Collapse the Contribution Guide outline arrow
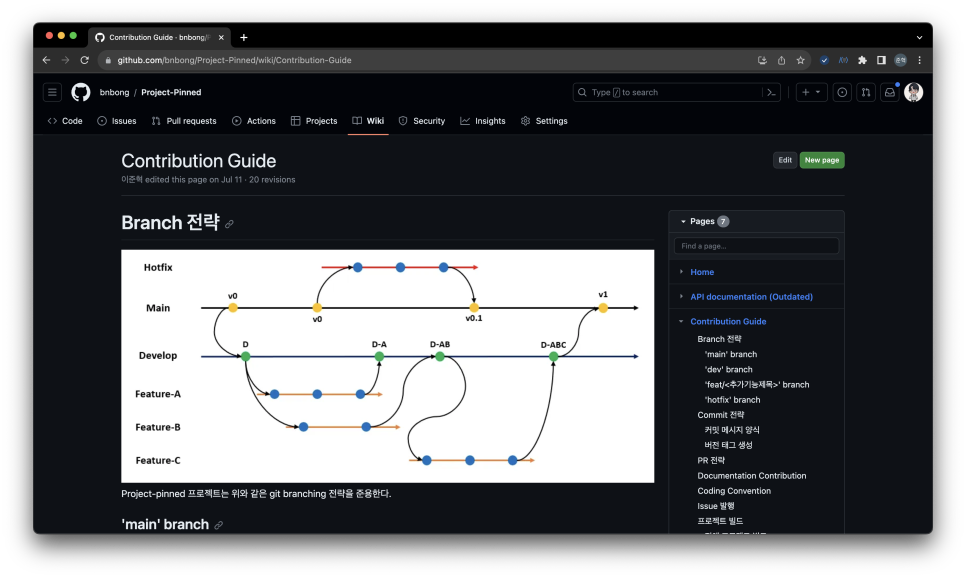The image size is (966, 578). 681,321
